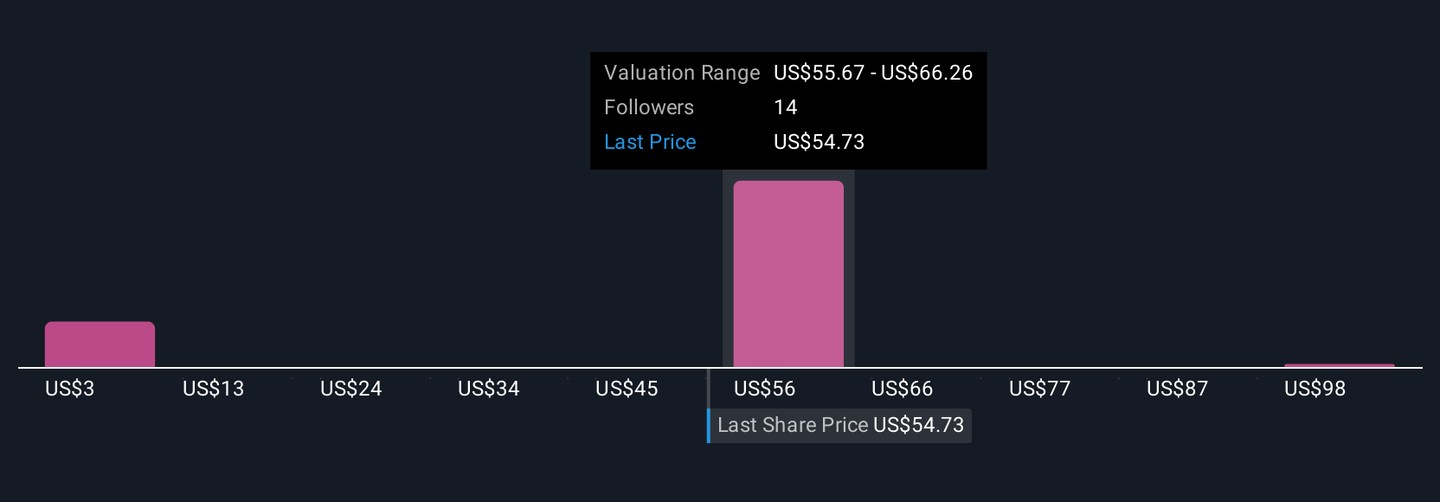Select the US$34 axis label
The height and width of the screenshot is (502, 1440).
[x=489, y=389]
